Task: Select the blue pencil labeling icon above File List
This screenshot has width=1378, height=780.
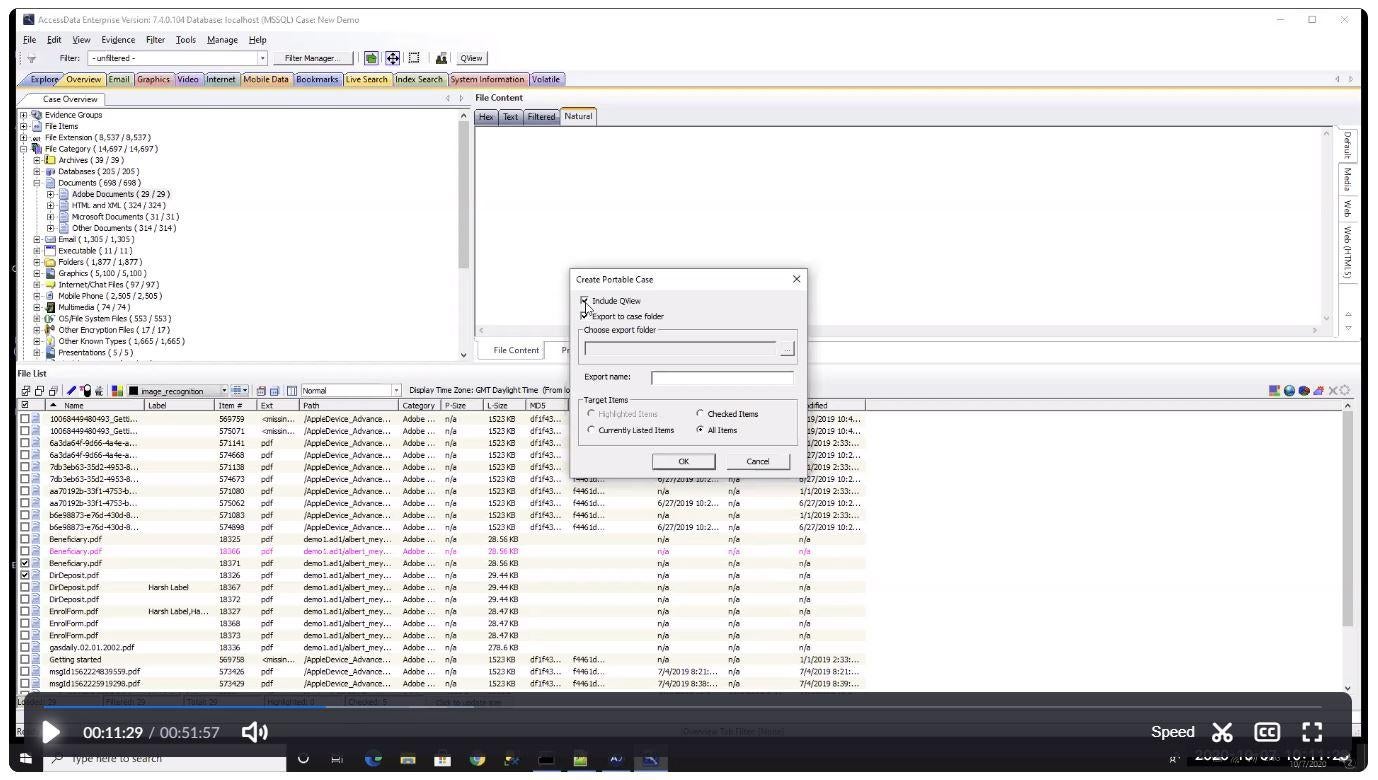Action: 71,390
